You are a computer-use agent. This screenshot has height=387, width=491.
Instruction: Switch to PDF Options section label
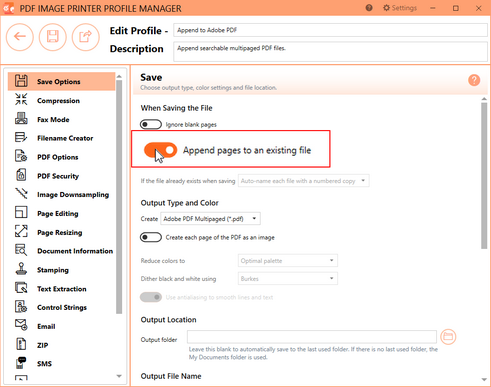[58, 157]
